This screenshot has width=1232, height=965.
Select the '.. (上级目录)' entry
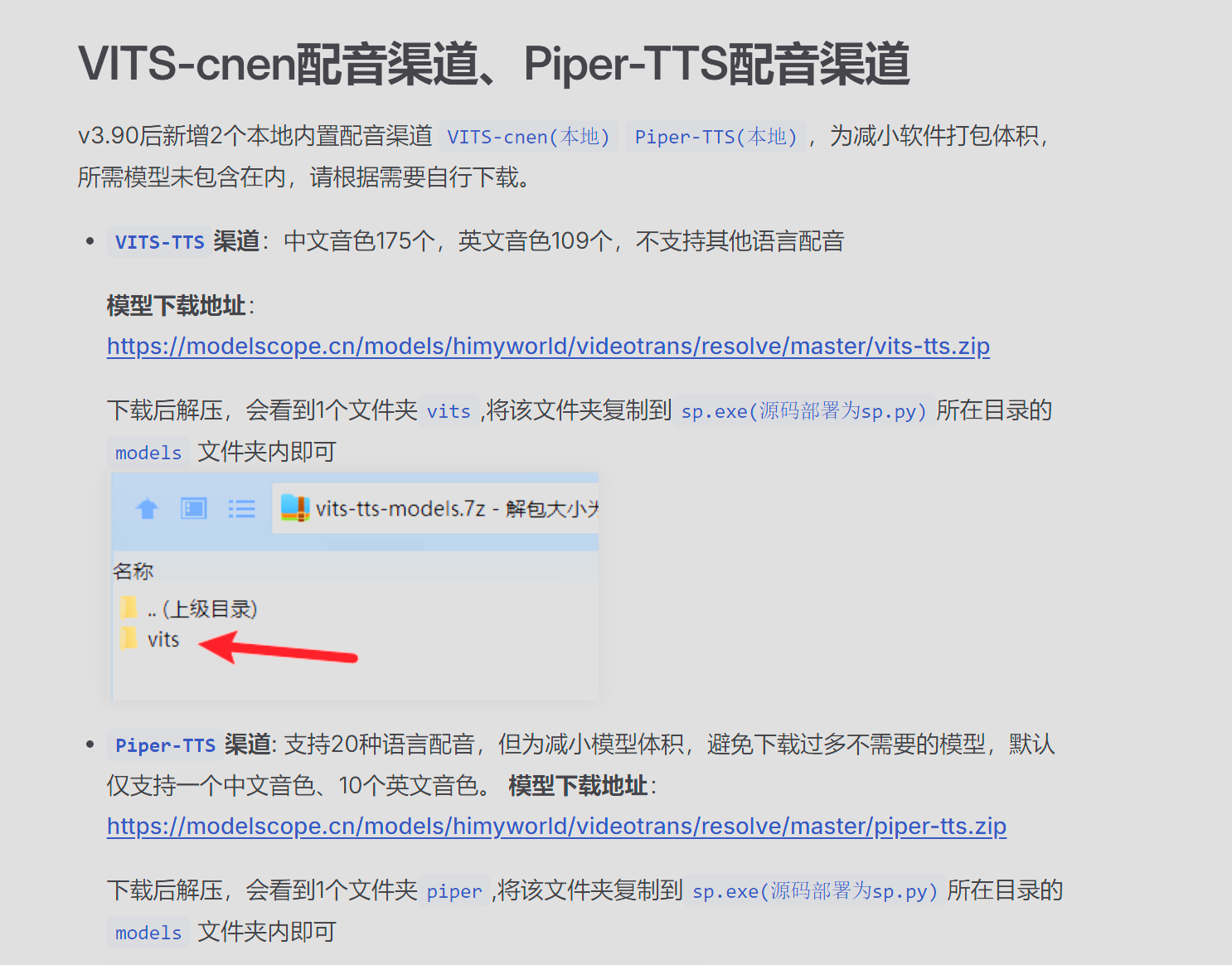[x=202, y=609]
